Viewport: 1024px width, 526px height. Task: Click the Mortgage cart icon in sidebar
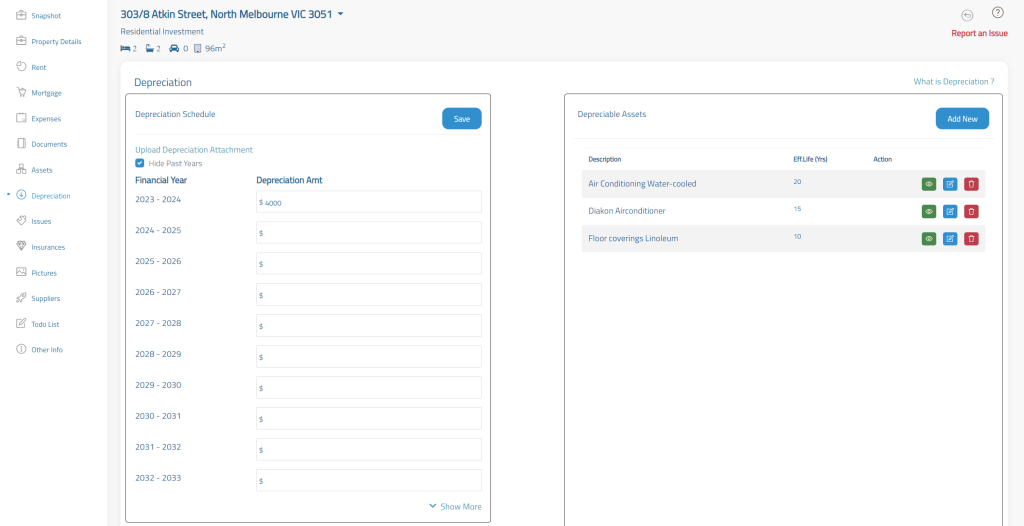(22, 93)
